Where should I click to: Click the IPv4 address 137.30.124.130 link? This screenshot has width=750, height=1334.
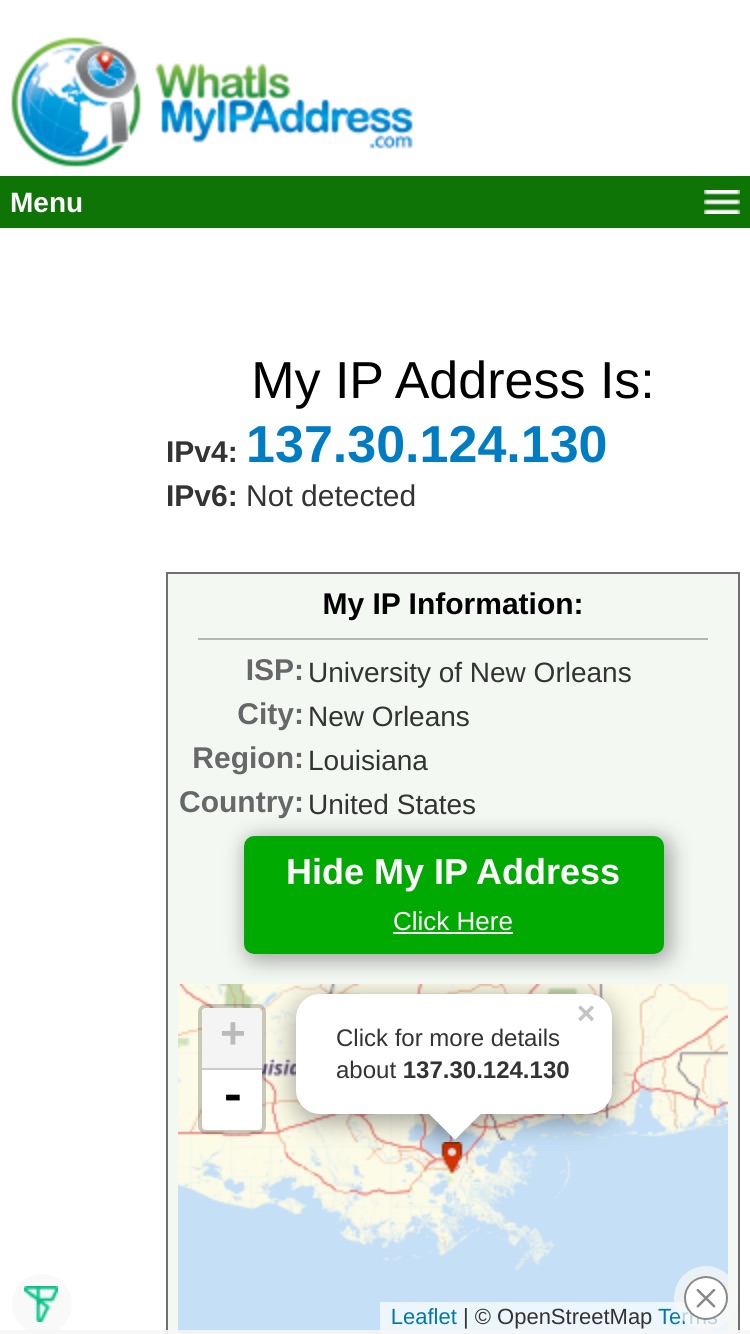(427, 445)
